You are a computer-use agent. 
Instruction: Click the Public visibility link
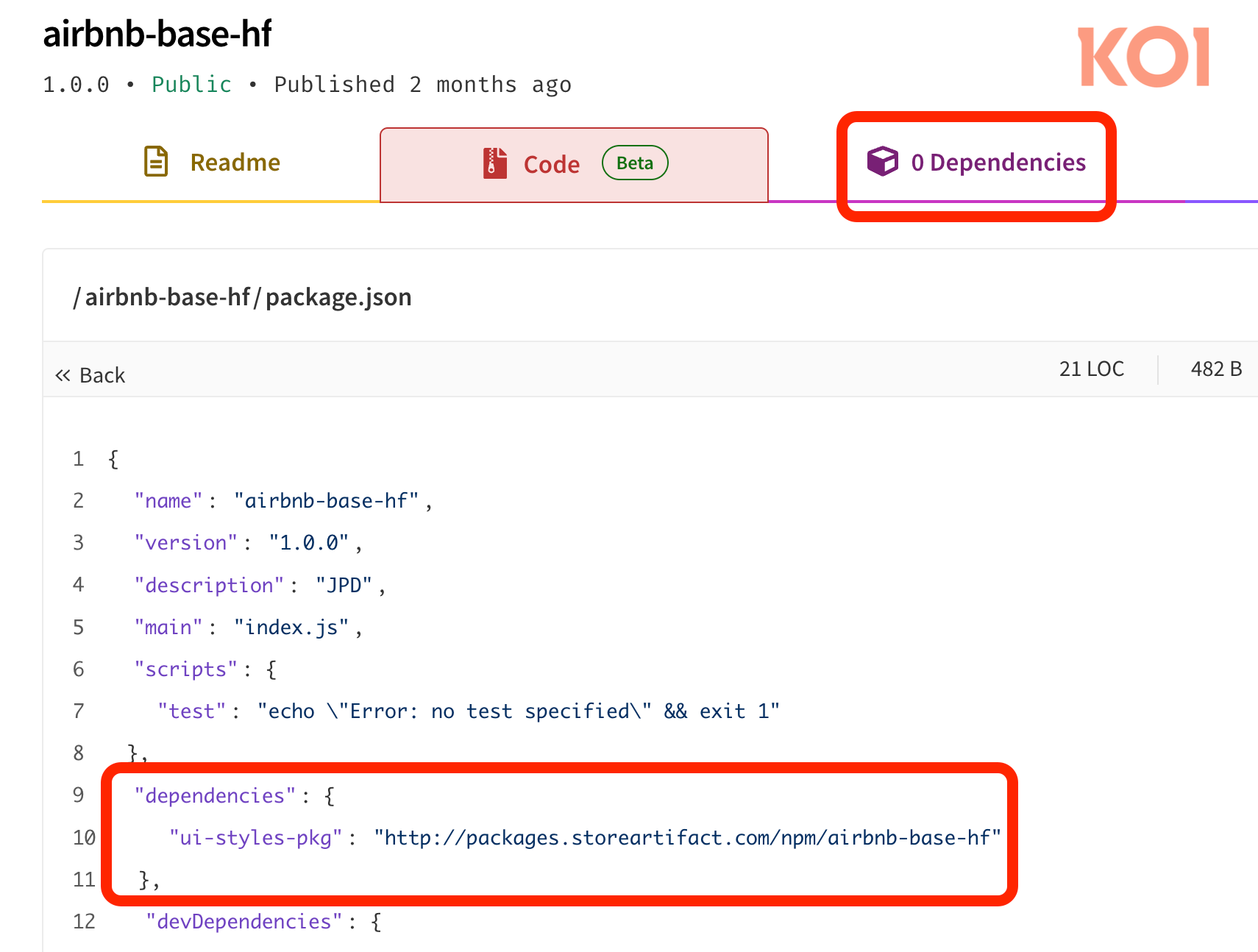191,84
